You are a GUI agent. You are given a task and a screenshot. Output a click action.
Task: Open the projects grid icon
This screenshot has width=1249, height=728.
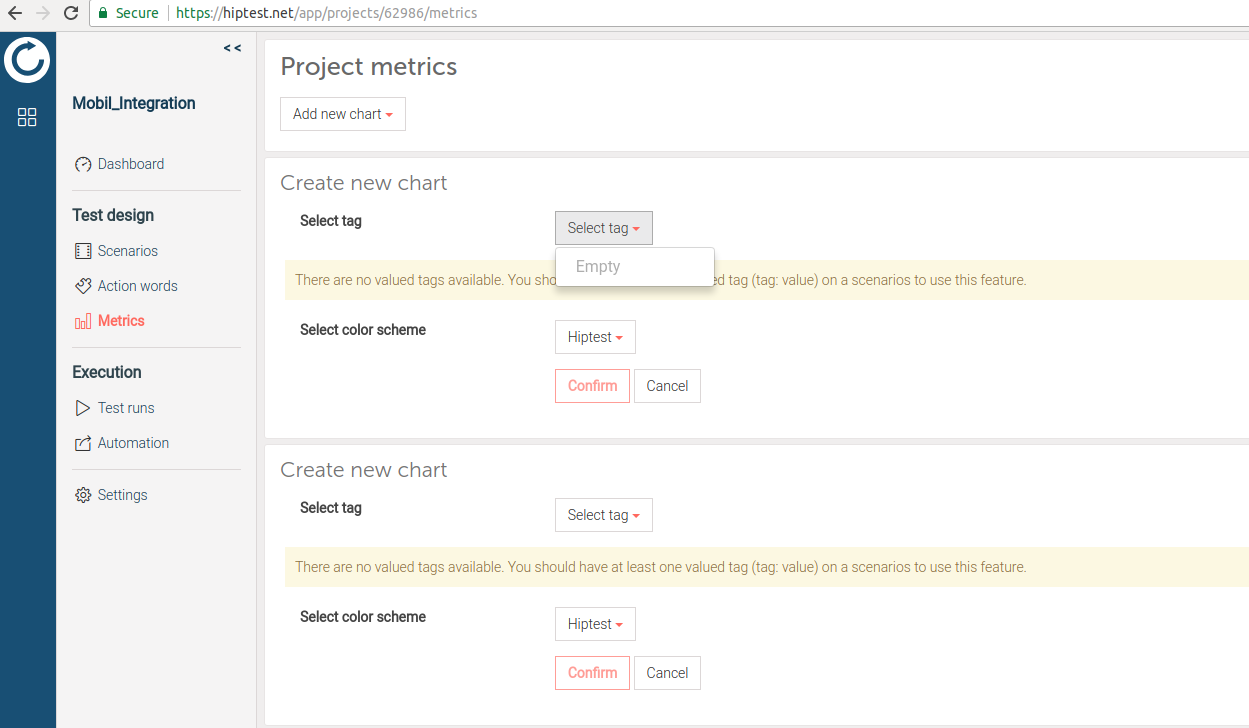pos(27,117)
